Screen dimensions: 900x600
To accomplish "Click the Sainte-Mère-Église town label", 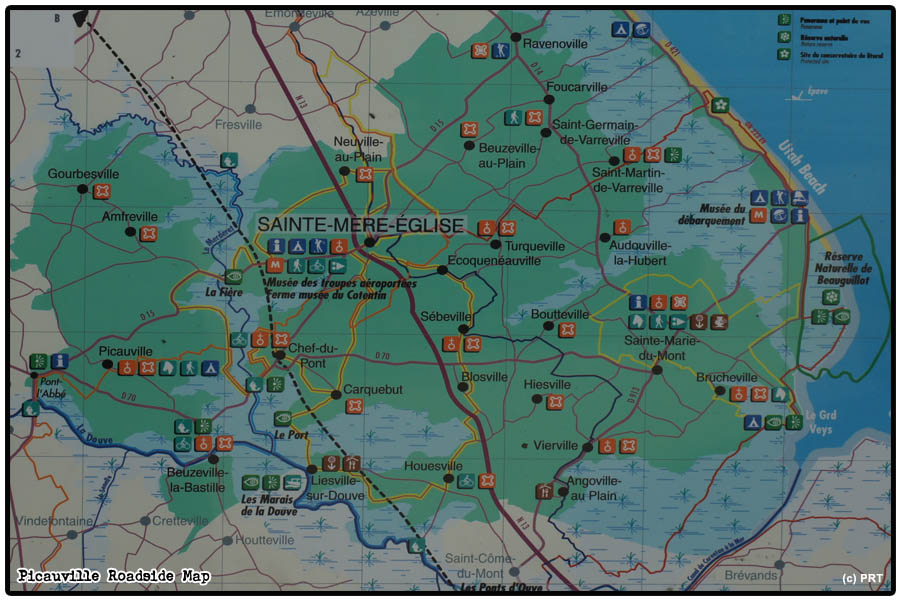I will tap(360, 225).
